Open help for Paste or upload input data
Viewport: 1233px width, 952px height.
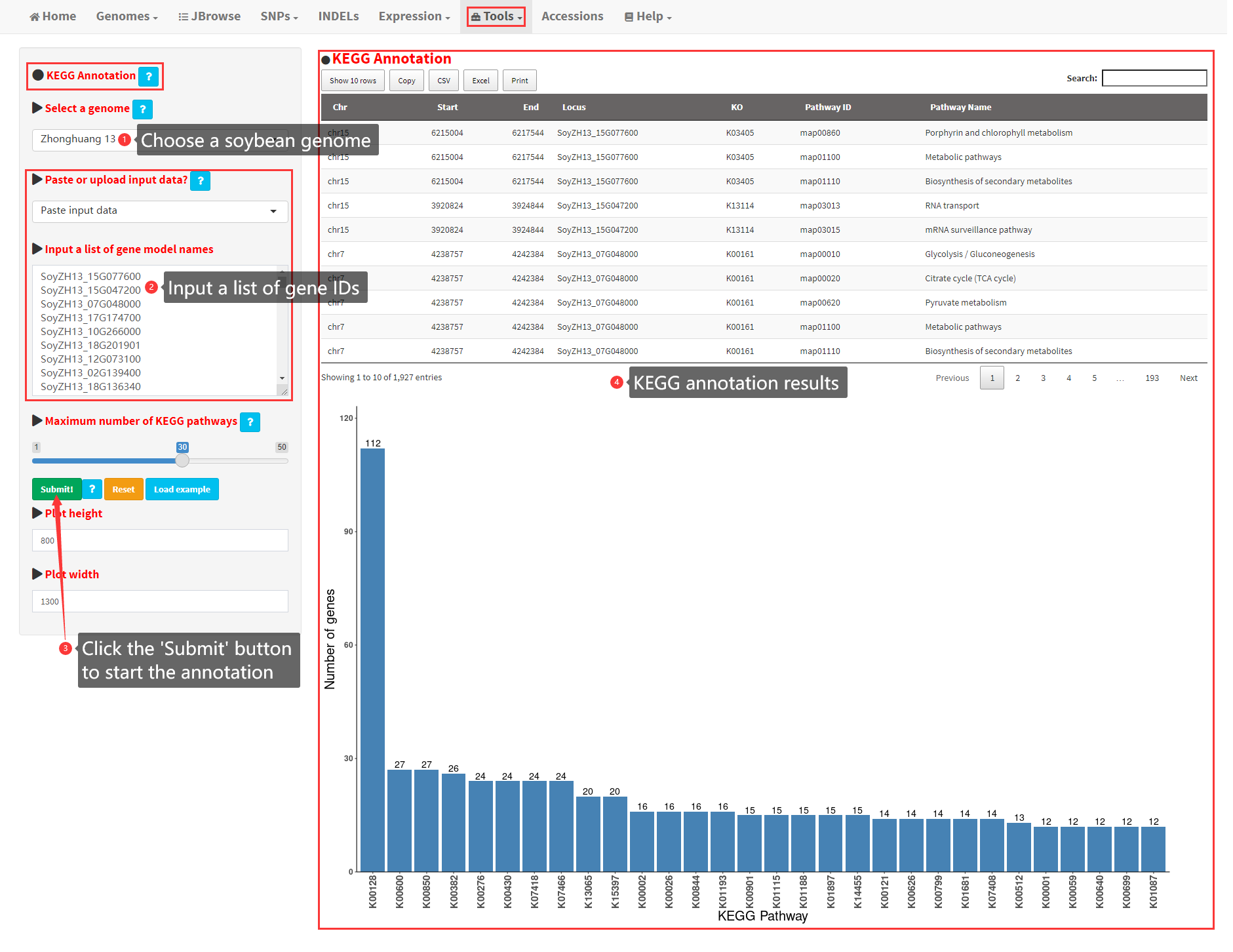point(201,181)
